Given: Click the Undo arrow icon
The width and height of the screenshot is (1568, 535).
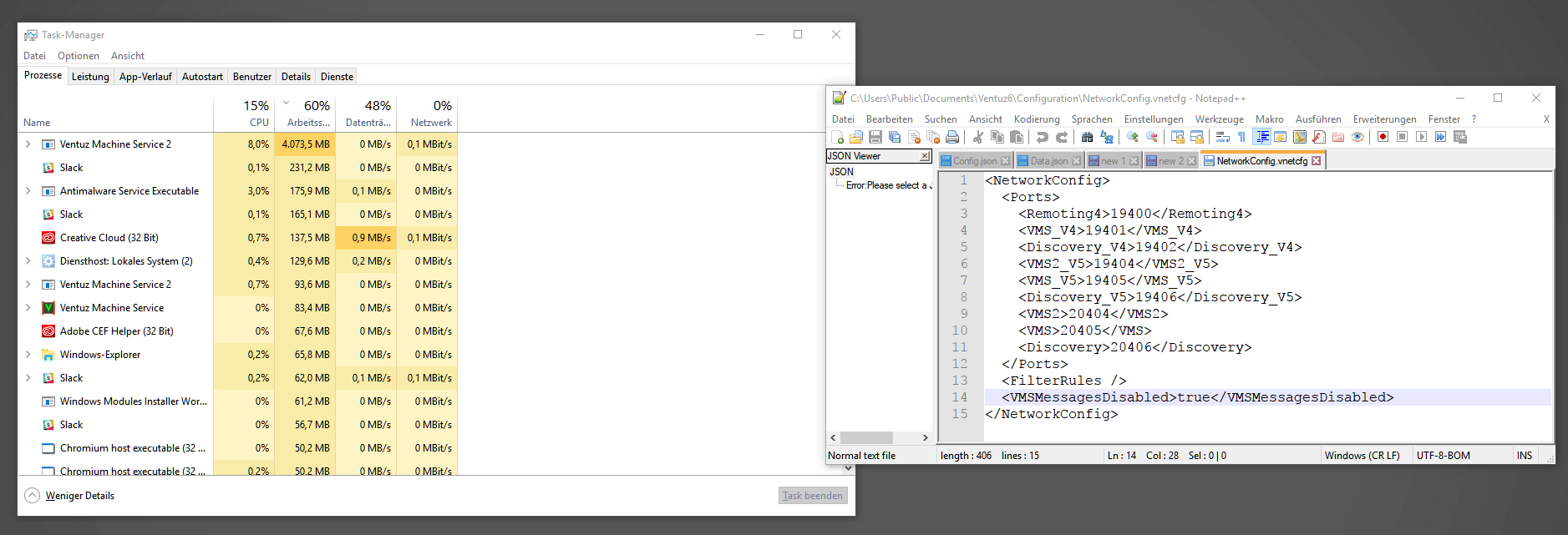Looking at the screenshot, I should 1042,137.
